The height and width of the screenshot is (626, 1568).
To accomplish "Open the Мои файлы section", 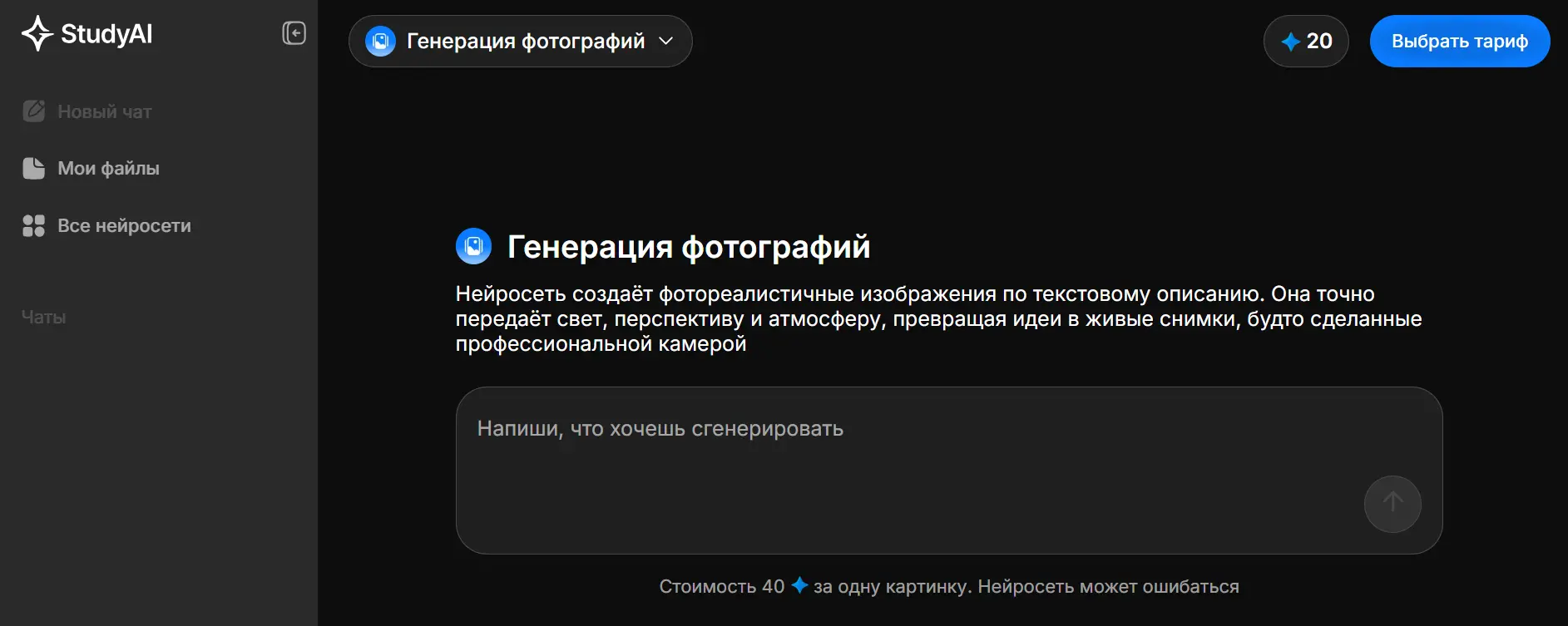I will click(108, 169).
